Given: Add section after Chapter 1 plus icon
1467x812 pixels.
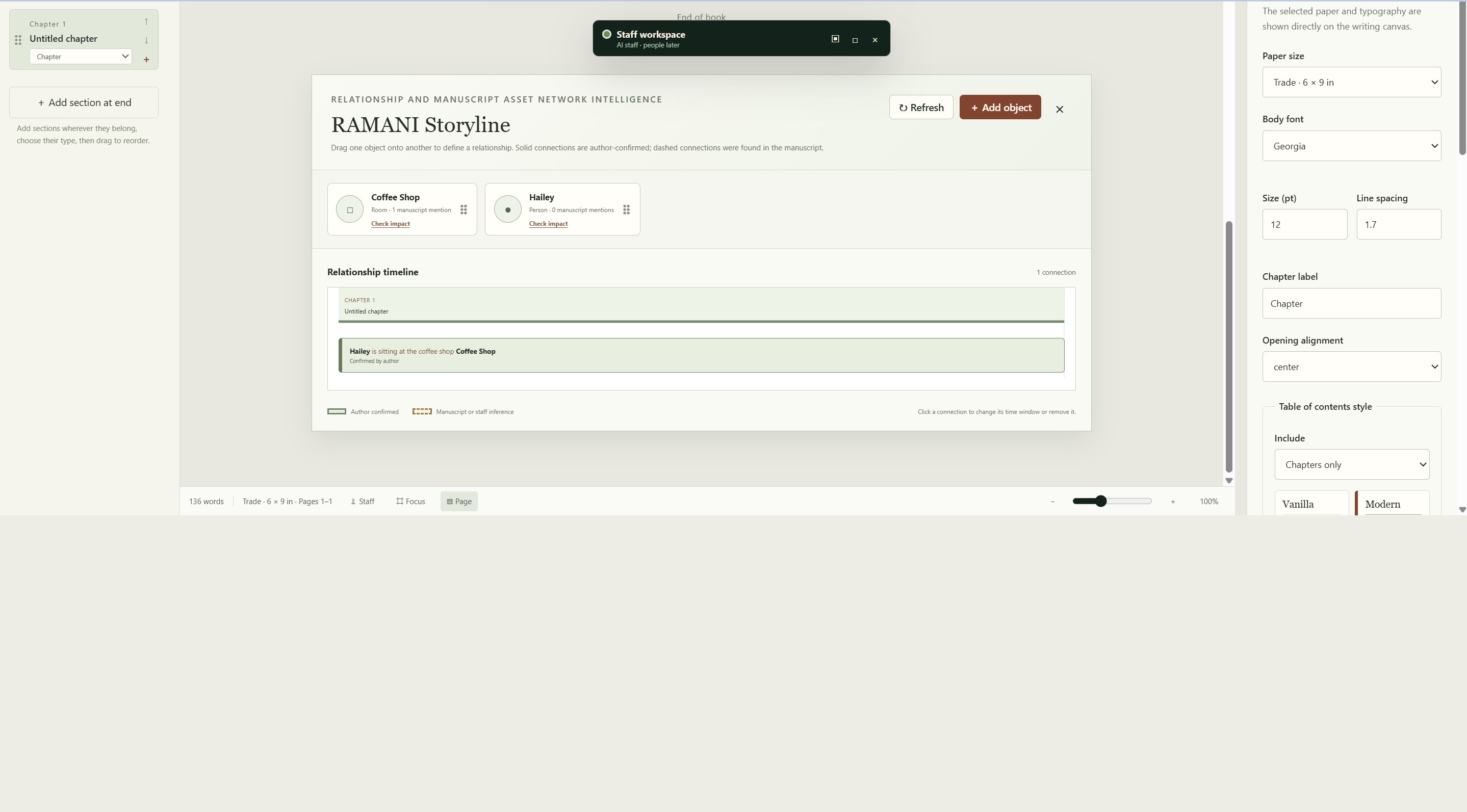Looking at the screenshot, I should (146, 59).
